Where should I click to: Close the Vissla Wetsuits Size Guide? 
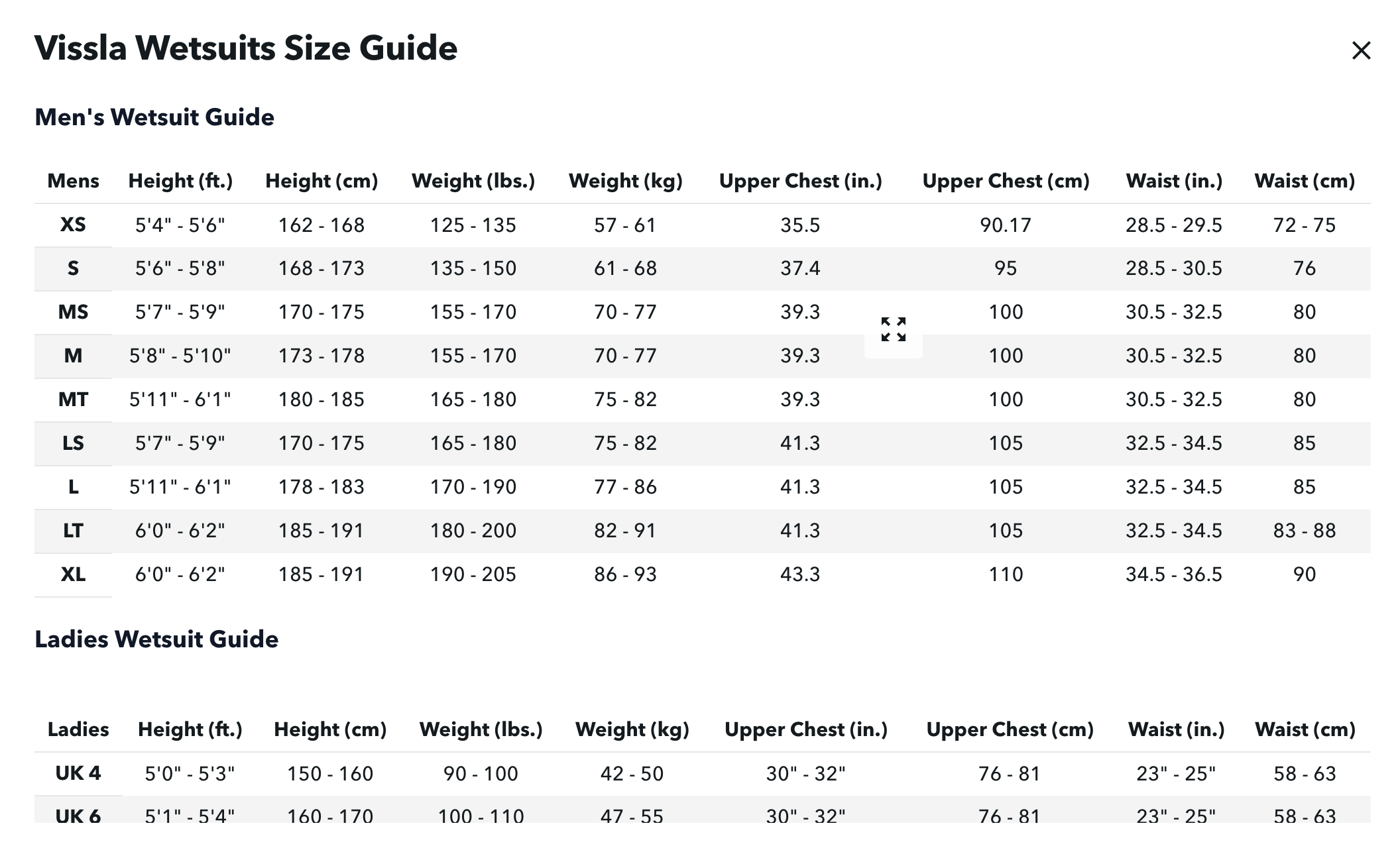point(1361,50)
